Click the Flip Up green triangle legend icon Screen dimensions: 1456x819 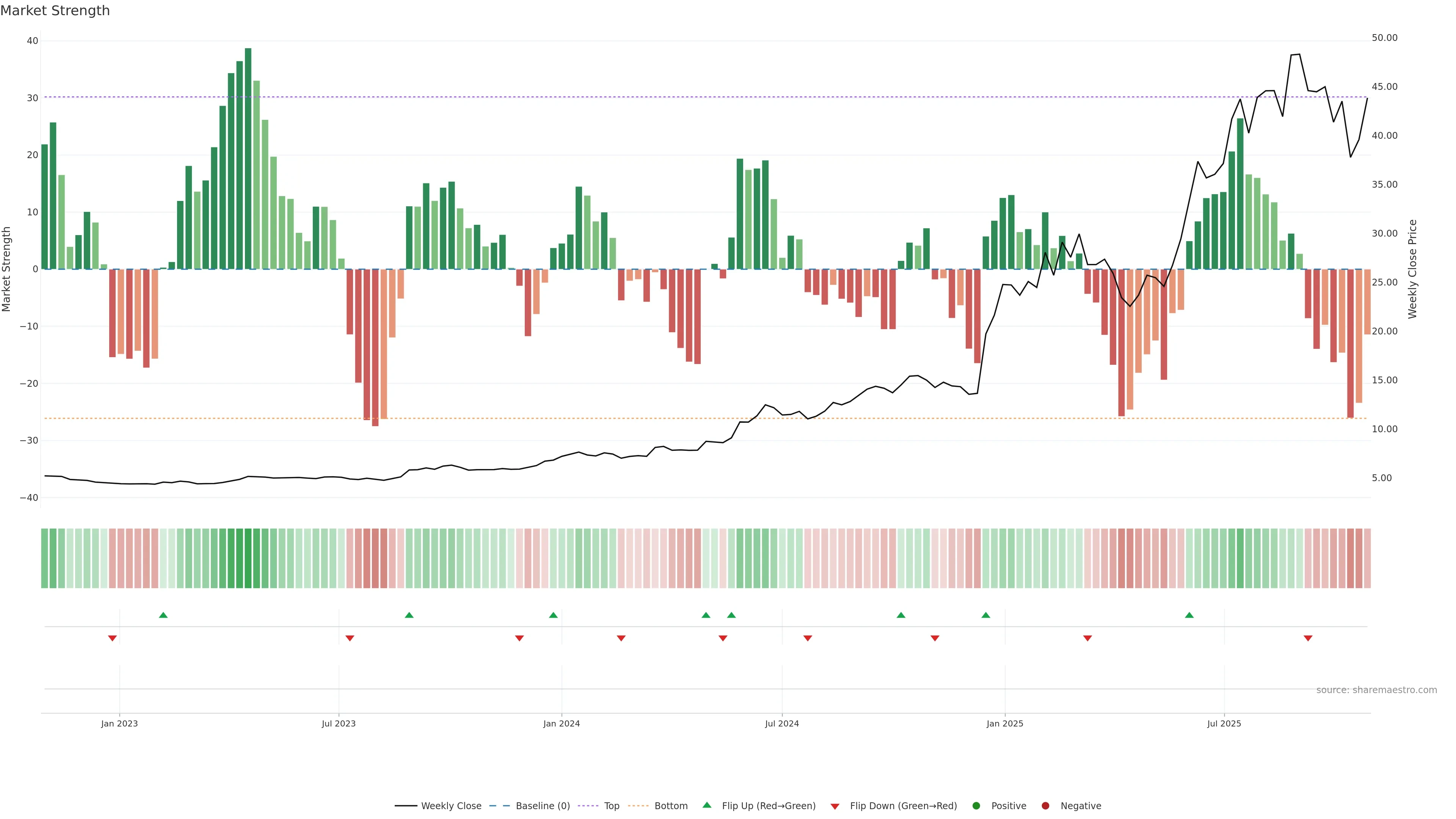[x=706, y=805]
